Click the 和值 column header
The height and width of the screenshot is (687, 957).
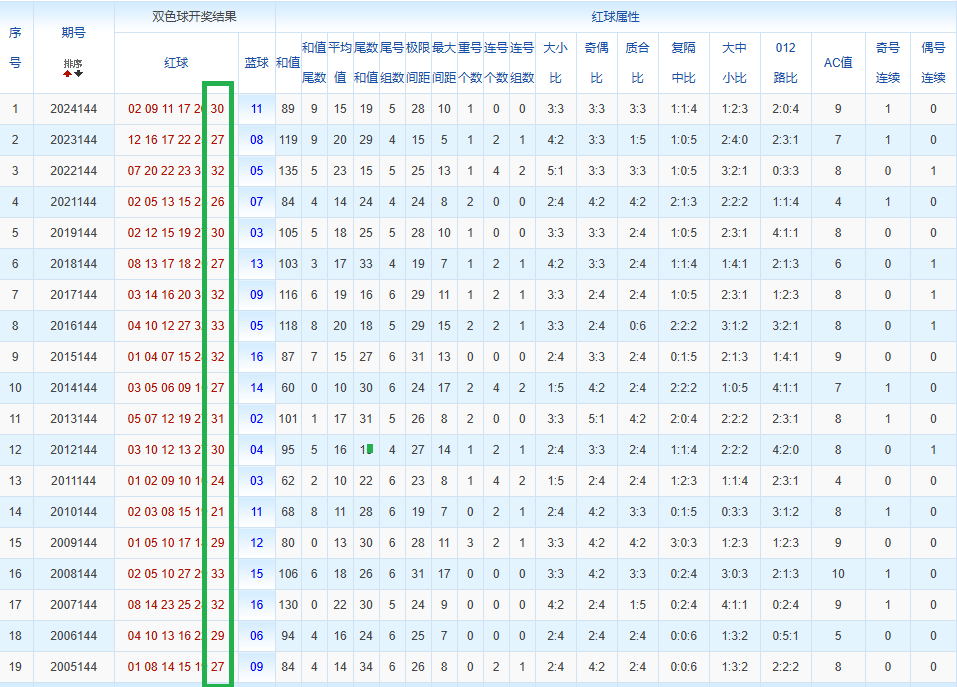click(x=288, y=63)
